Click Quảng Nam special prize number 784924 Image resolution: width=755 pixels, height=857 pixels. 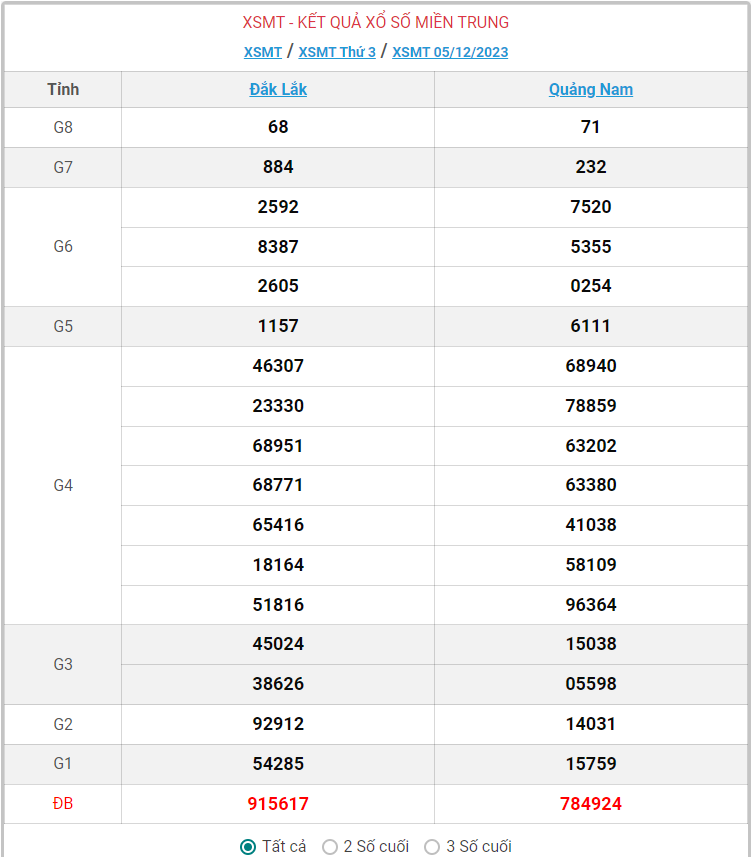[x=590, y=804]
